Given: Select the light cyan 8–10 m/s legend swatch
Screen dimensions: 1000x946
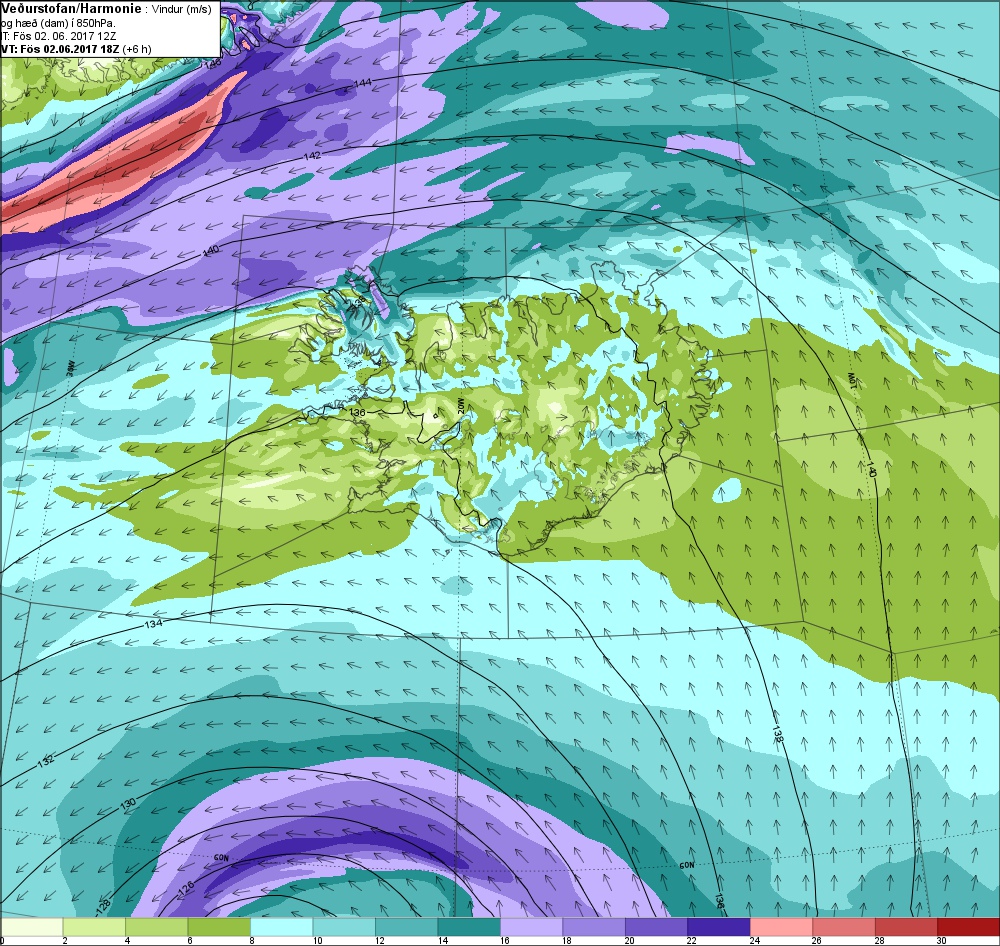Looking at the screenshot, I should [x=282, y=927].
